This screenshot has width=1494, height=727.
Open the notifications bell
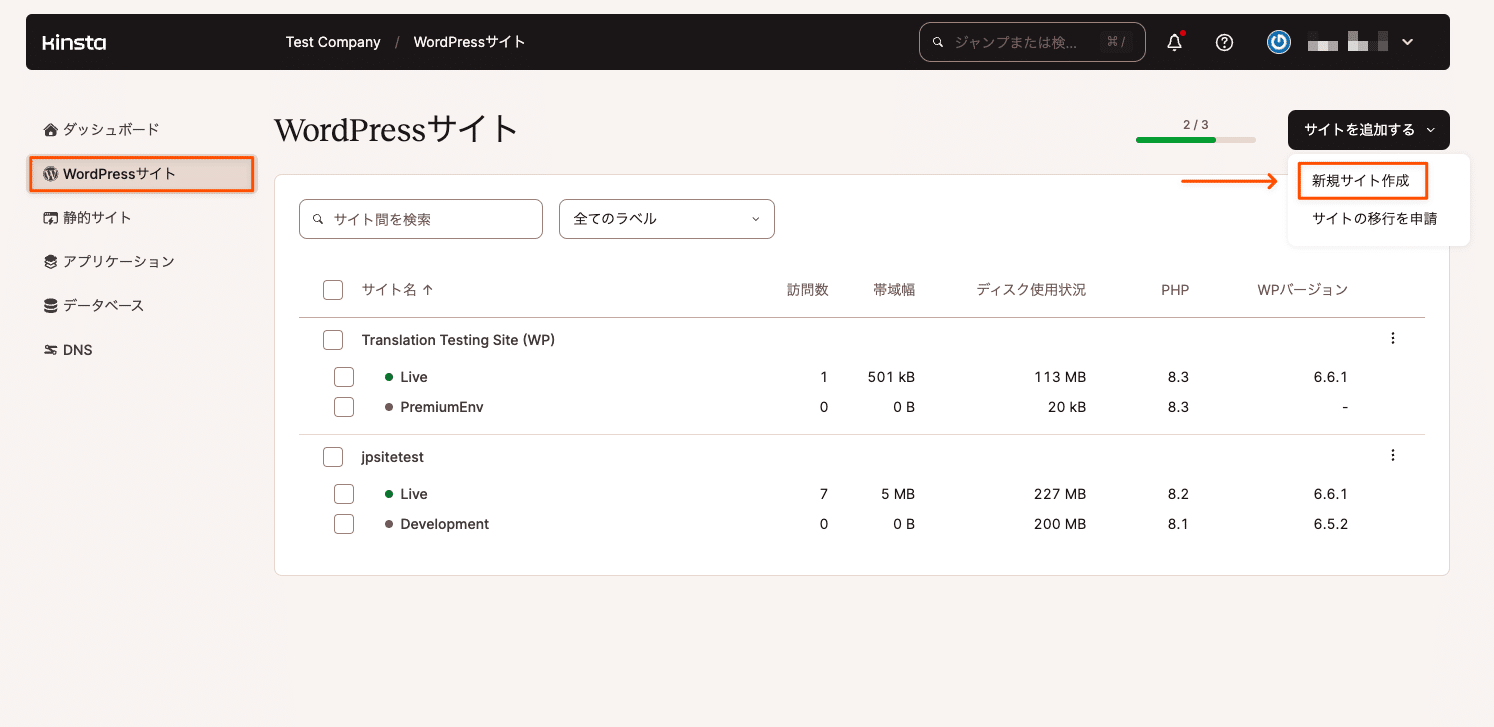point(1174,42)
